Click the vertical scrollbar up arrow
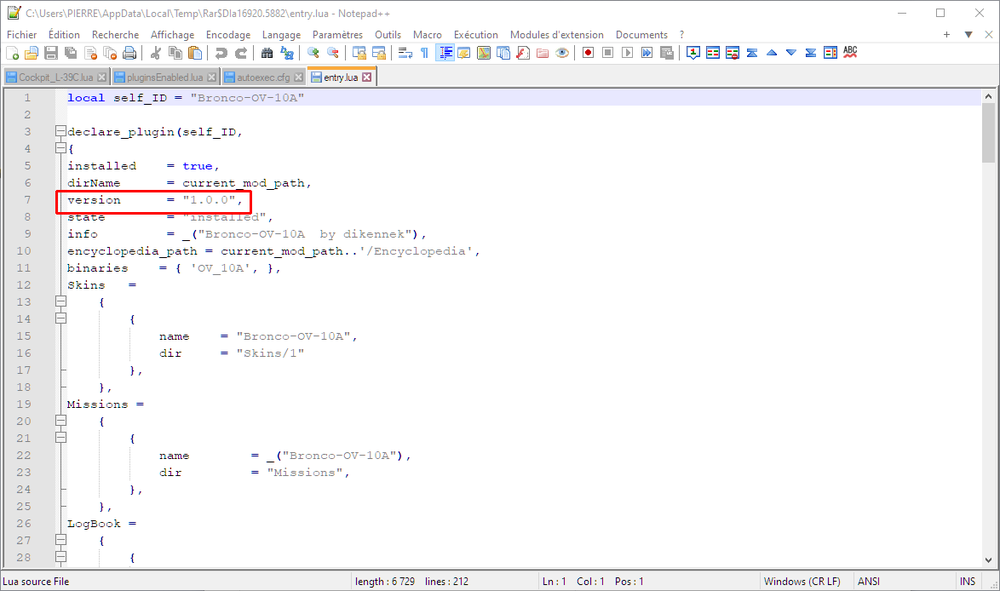The image size is (1000, 591). [x=988, y=96]
